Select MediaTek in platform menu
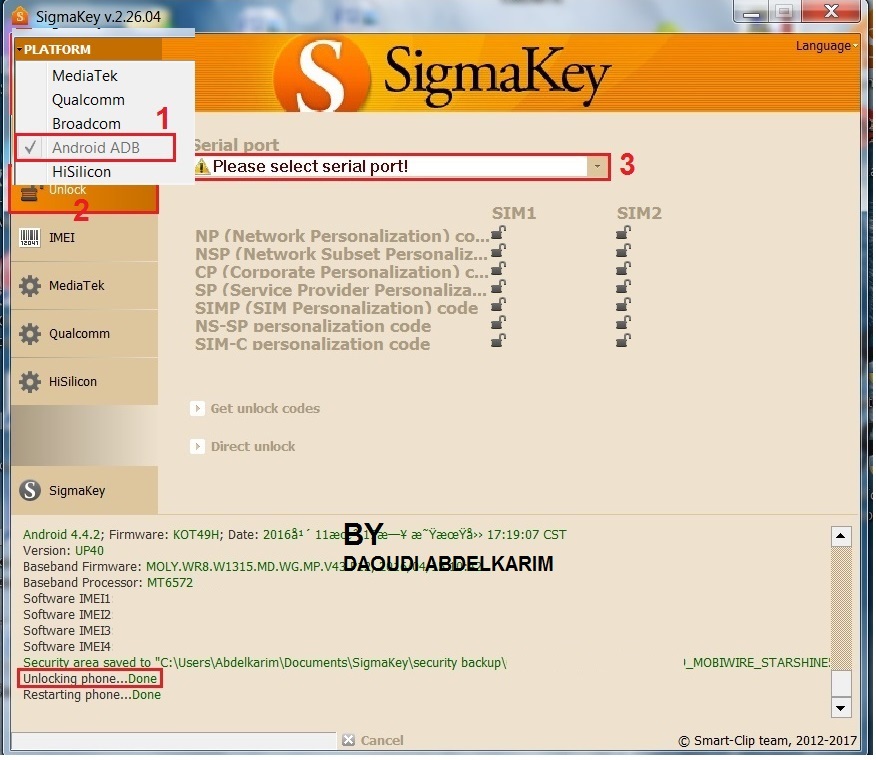Image resolution: width=876 pixels, height=760 pixels. coord(84,75)
